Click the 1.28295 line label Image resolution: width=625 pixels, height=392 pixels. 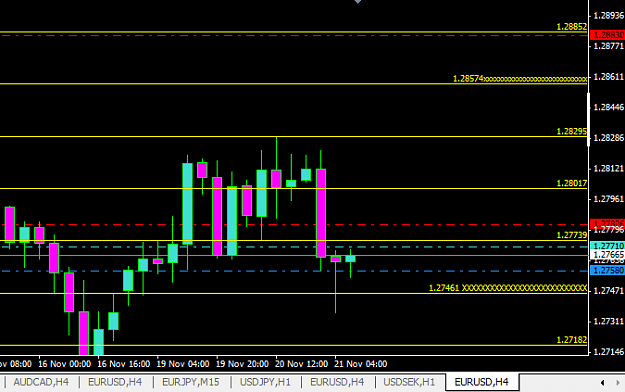coord(572,132)
